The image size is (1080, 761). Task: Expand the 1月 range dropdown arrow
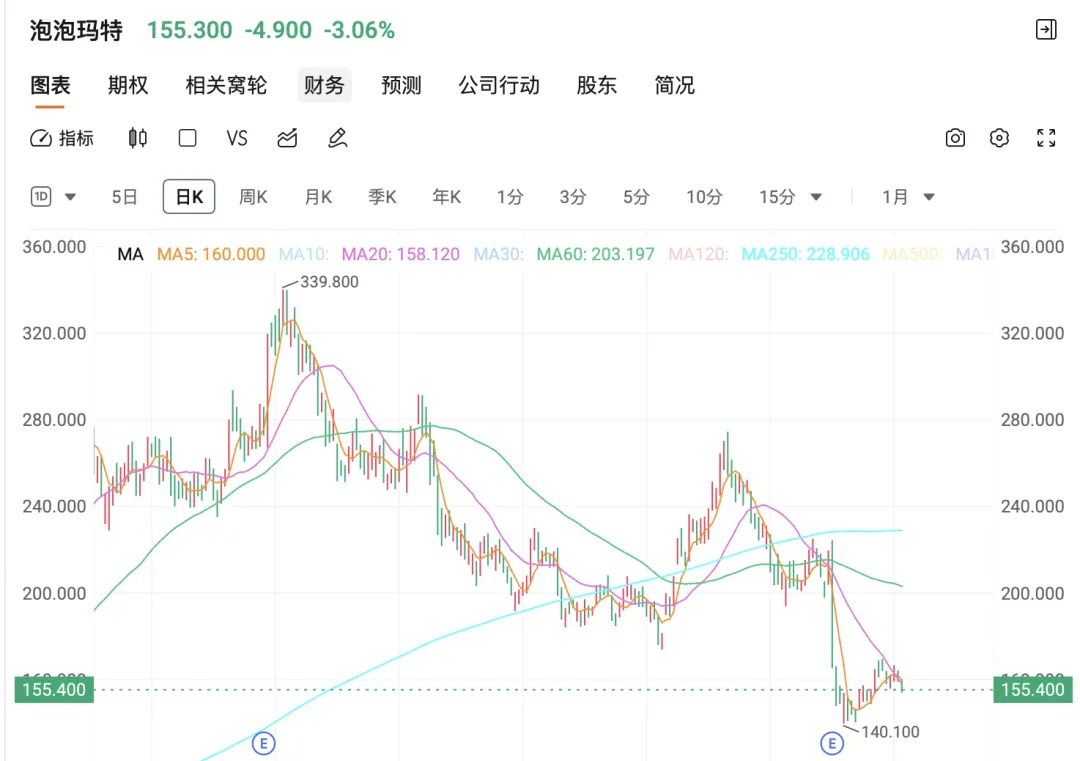coord(929,197)
